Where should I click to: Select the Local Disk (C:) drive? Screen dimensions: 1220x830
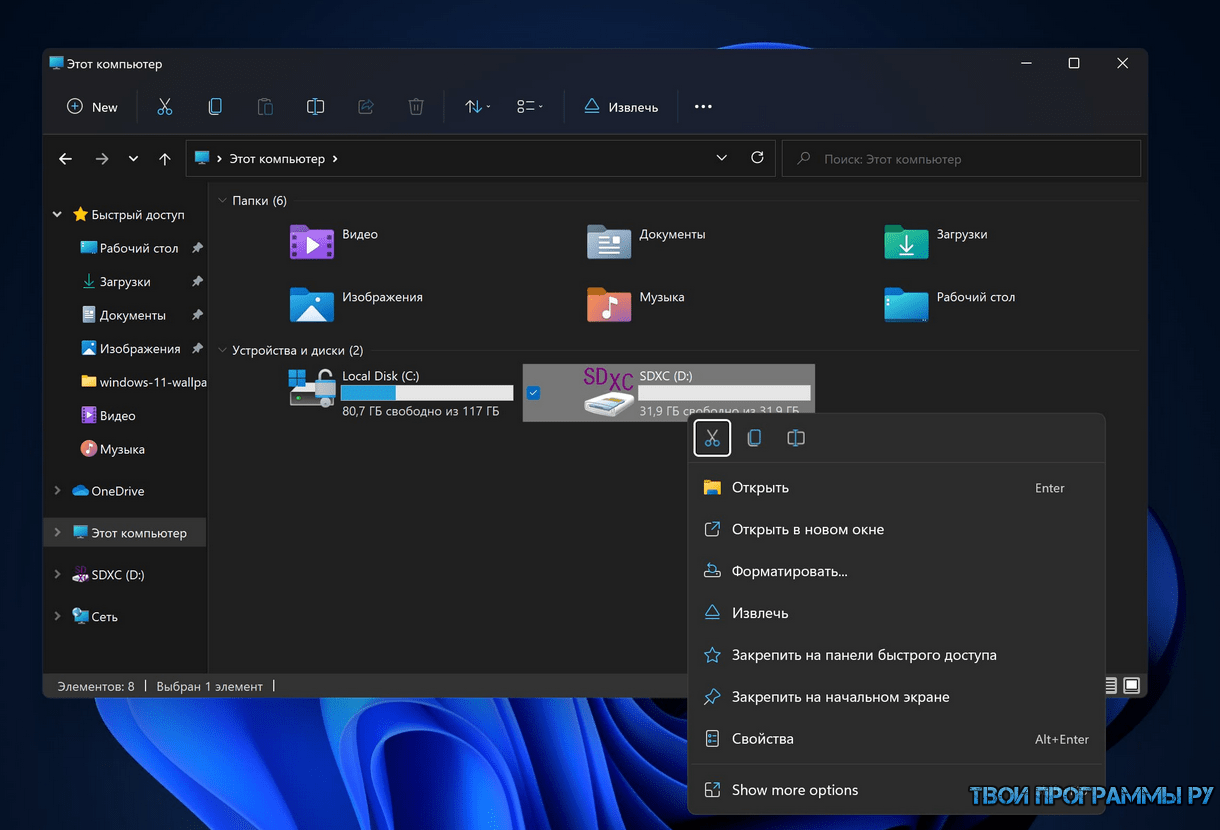coord(400,392)
